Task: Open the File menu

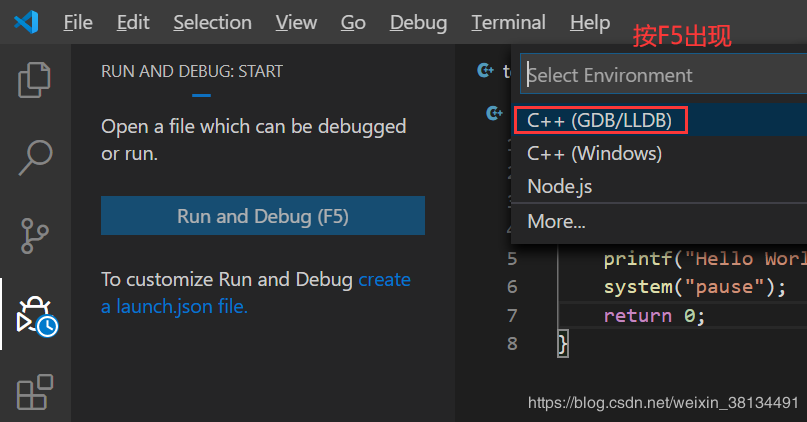Action: coord(78,22)
